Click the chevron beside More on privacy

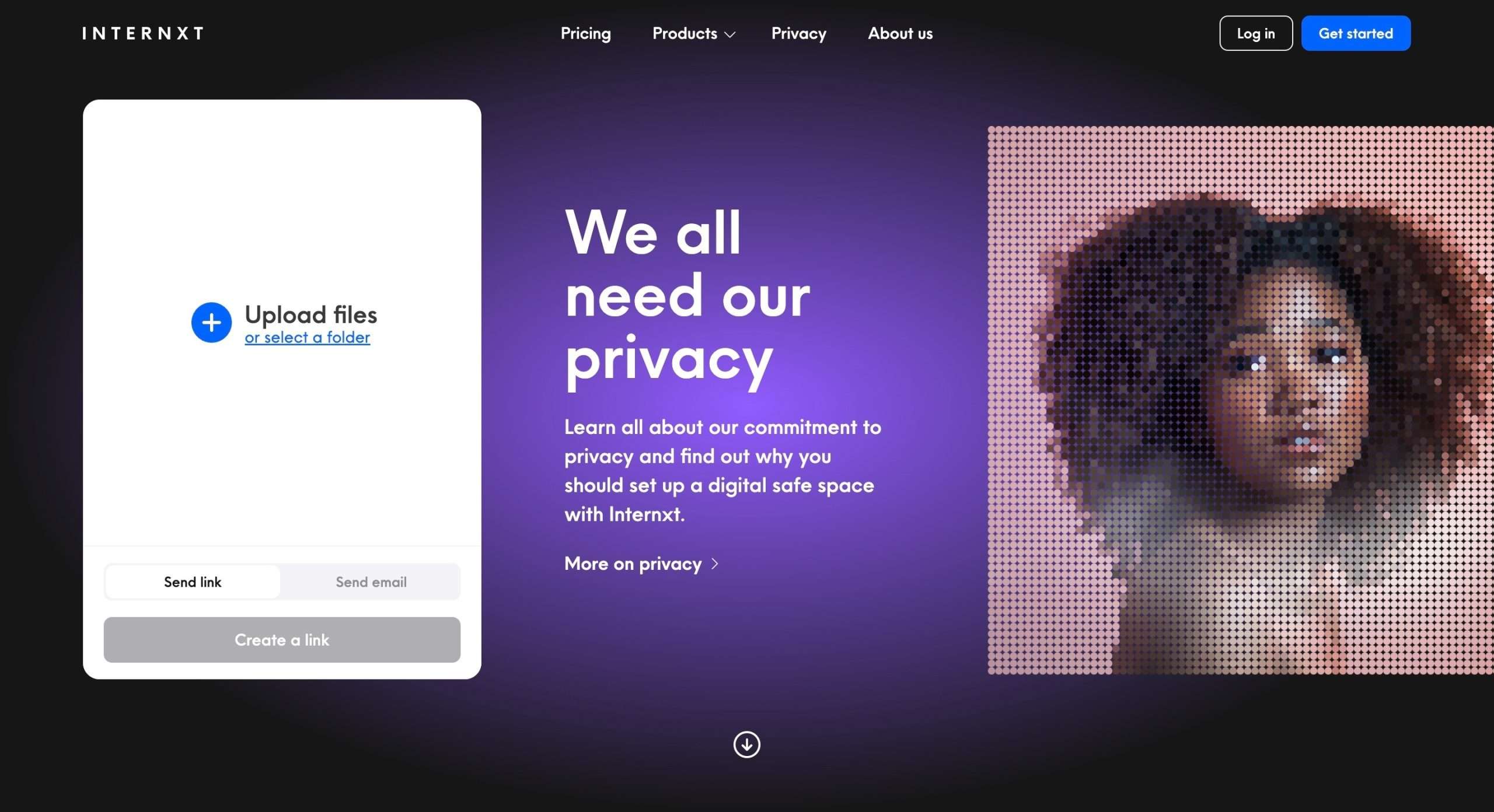click(x=715, y=563)
